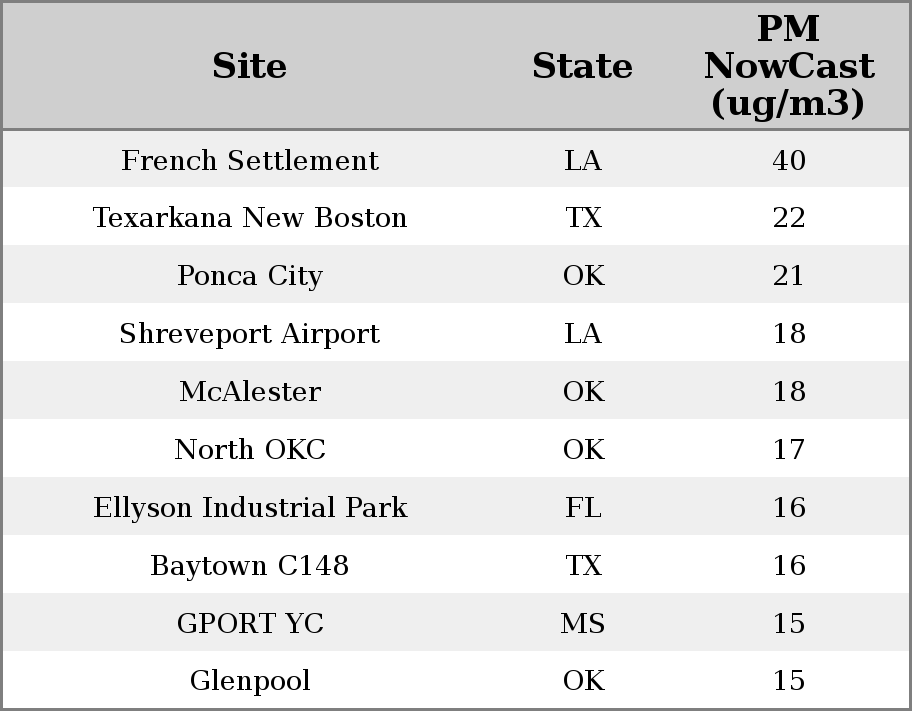Select the Glenpool site cell
The width and height of the screenshot is (912, 711).
[249, 681]
